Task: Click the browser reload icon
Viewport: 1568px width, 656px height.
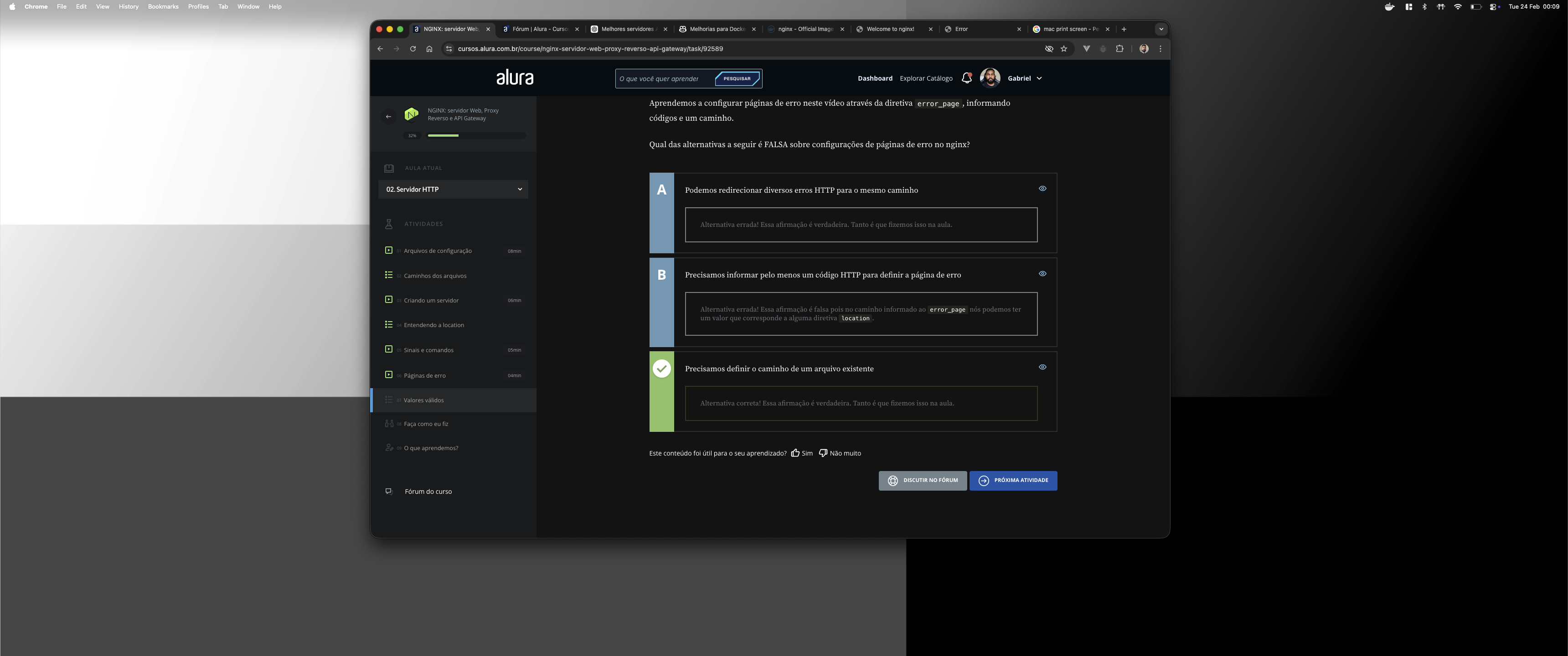Action: pos(413,49)
